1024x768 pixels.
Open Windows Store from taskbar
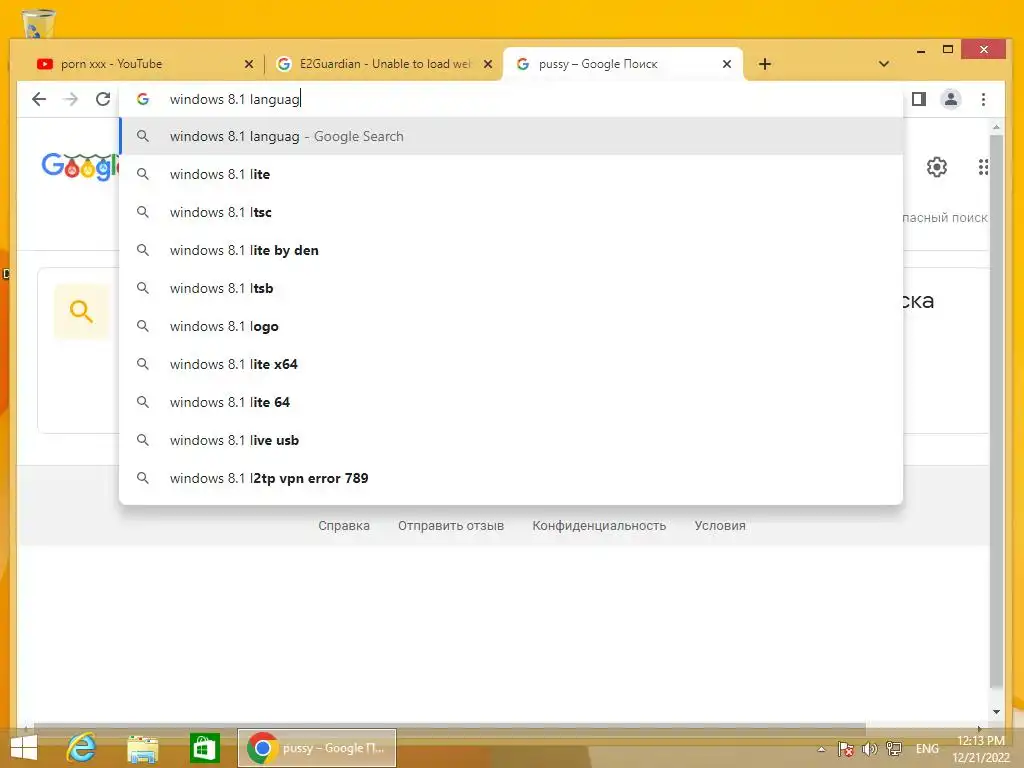pyautogui.click(x=204, y=748)
